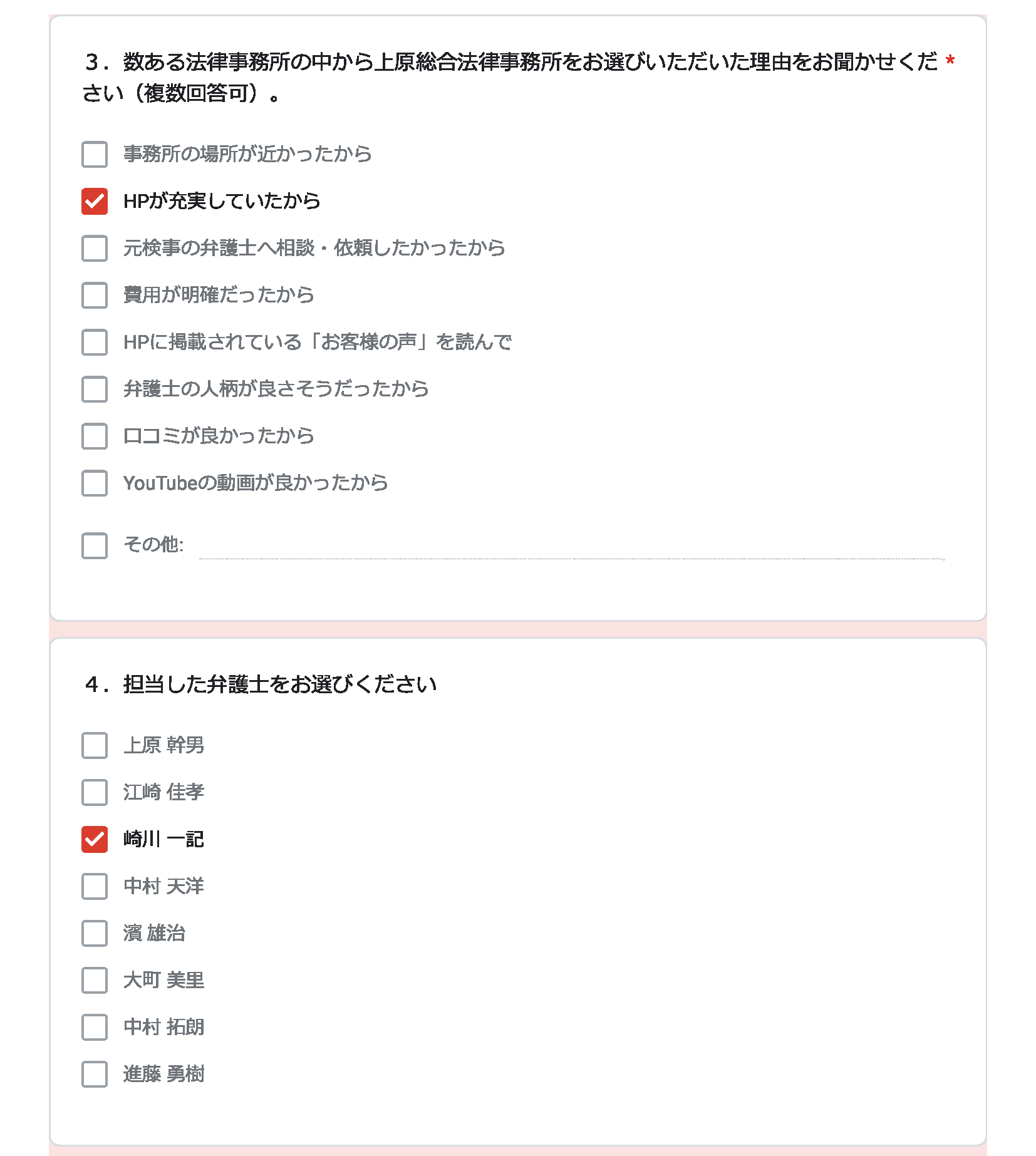Tick lawyer 大町 美里 checkbox
The image size is (1036, 1156).
[95, 980]
